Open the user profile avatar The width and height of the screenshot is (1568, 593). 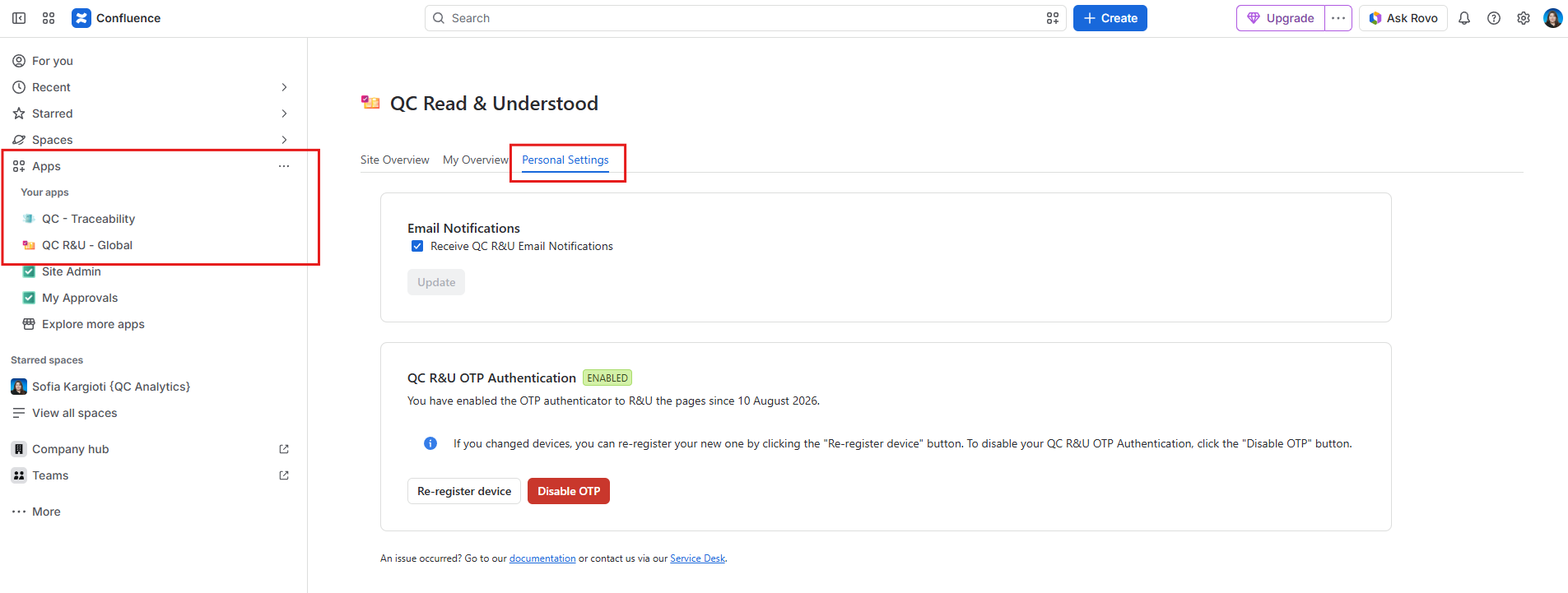[x=1553, y=18]
